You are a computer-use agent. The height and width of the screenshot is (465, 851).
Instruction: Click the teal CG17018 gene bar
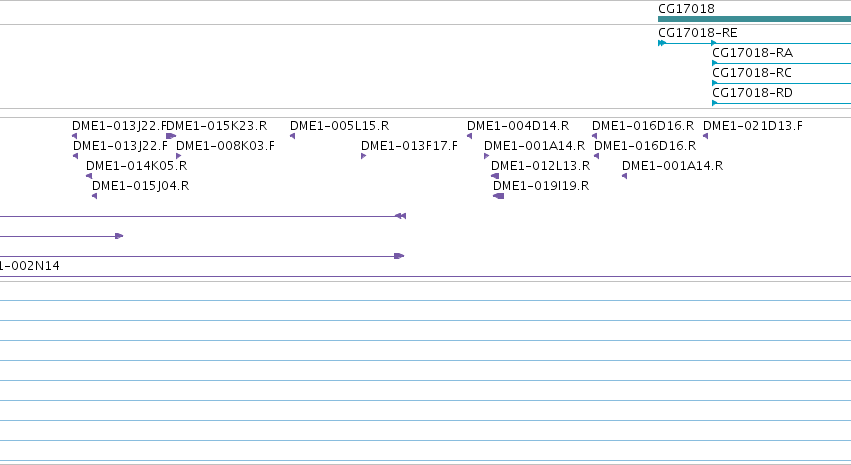[754, 19]
